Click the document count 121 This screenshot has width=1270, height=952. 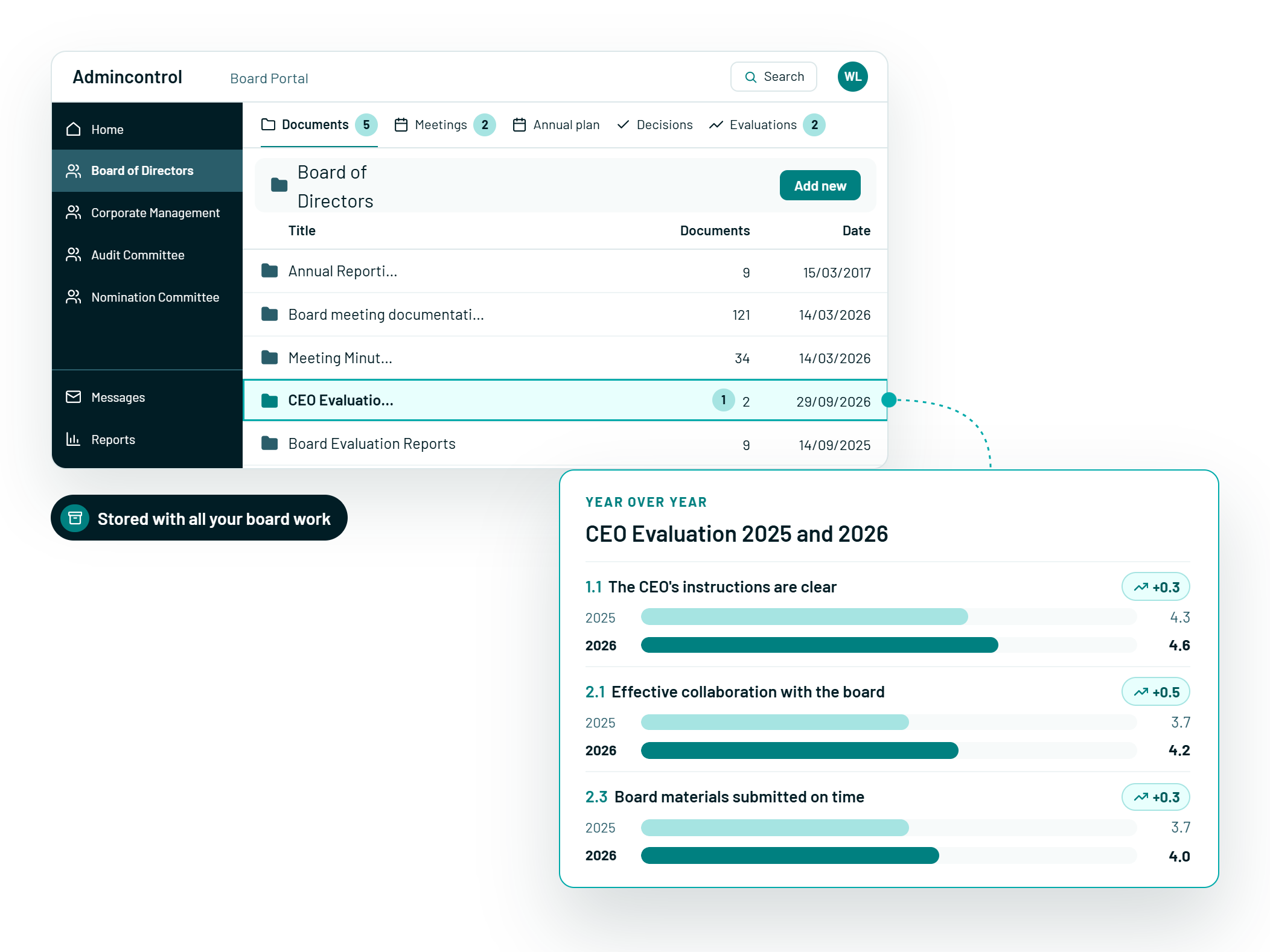tap(741, 315)
